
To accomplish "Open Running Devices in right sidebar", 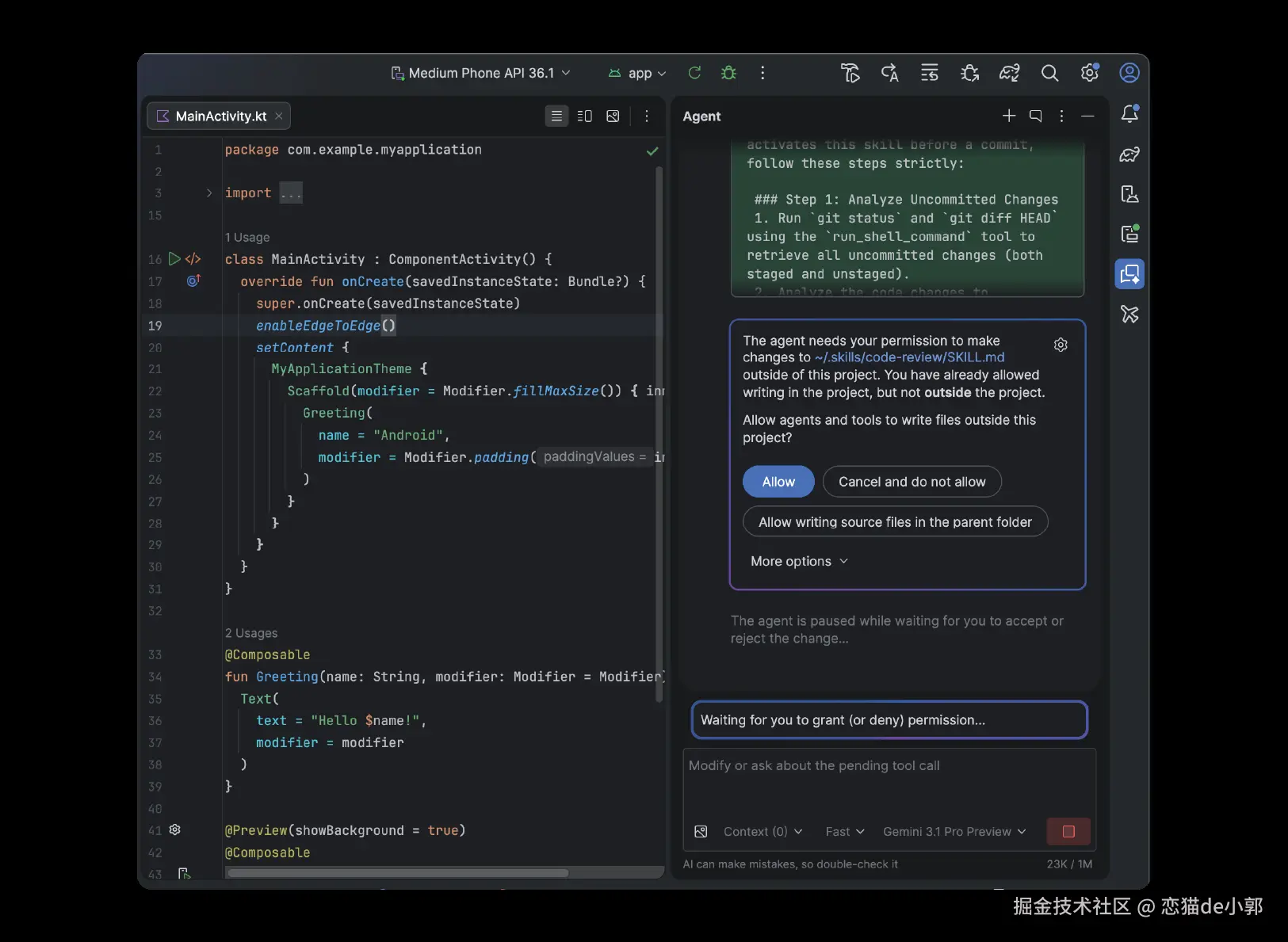I will click(1129, 234).
